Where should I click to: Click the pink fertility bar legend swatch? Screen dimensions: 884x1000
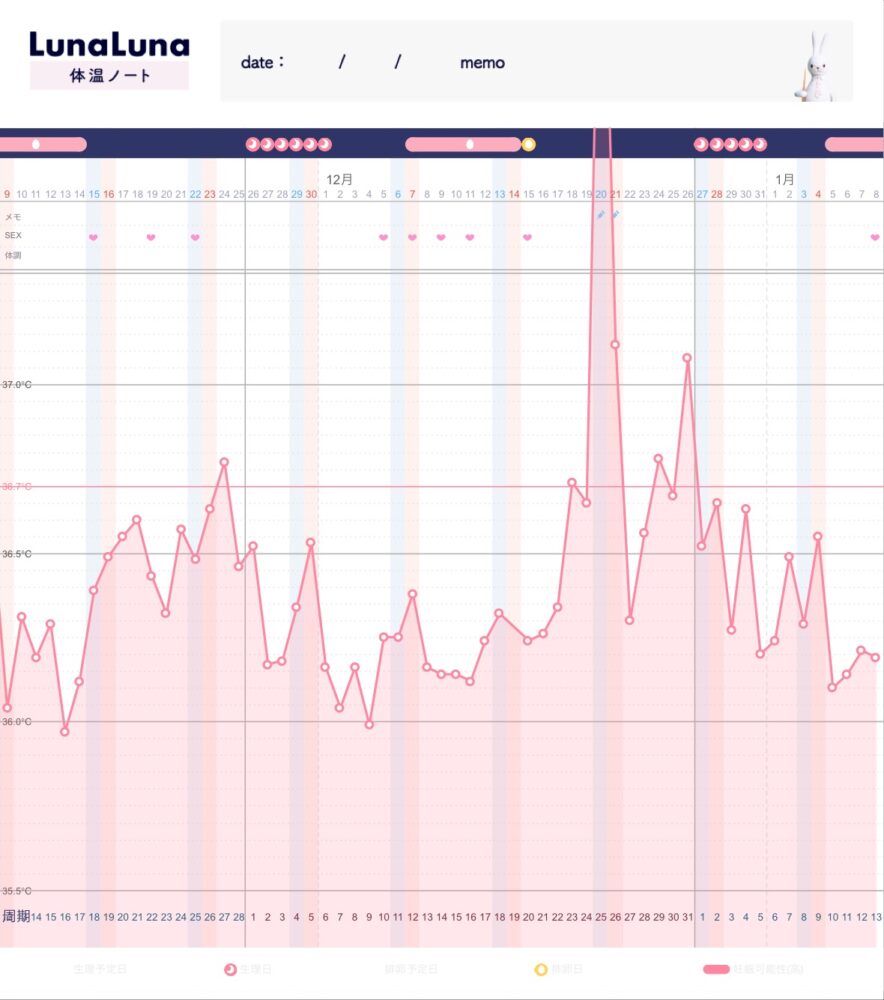(x=716, y=969)
